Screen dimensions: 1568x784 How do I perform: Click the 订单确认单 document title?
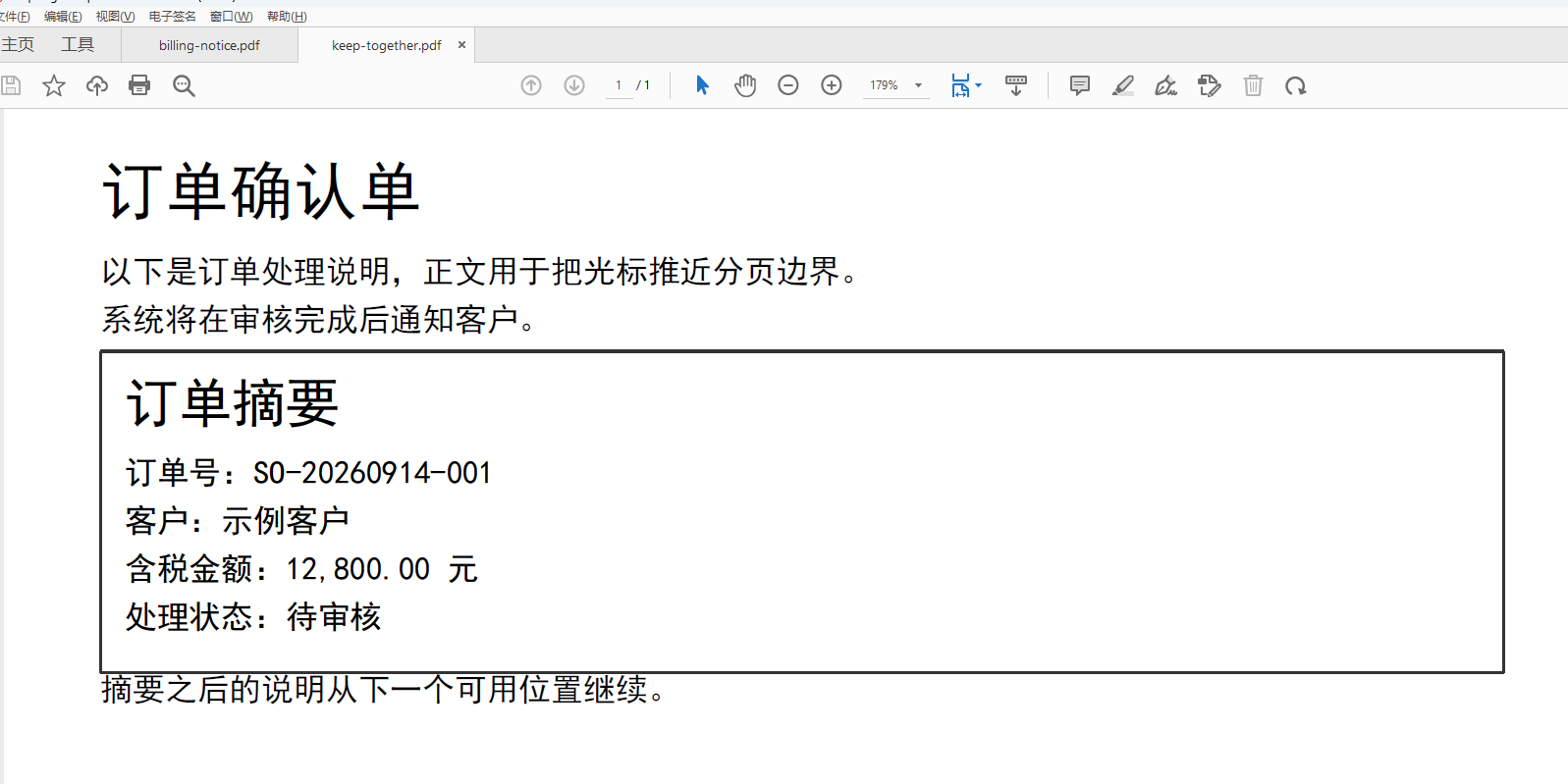pyautogui.click(x=261, y=191)
